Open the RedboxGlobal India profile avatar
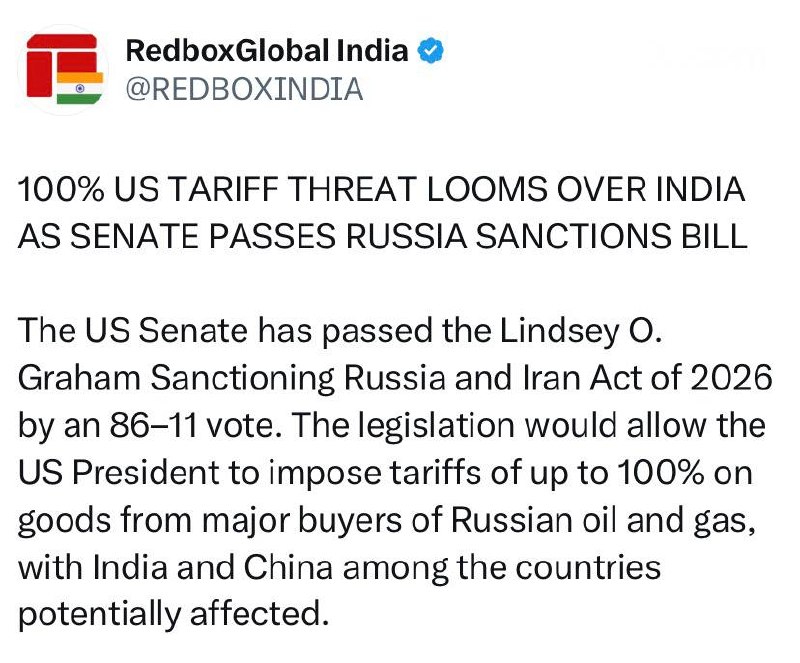The height and width of the screenshot is (663, 800). click(x=63, y=69)
